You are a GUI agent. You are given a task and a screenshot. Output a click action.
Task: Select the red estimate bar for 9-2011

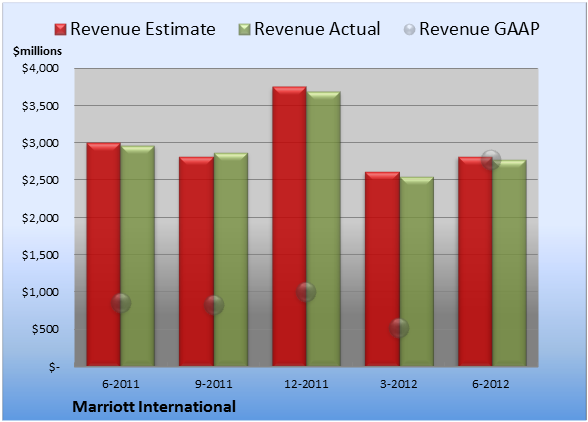pos(196,261)
